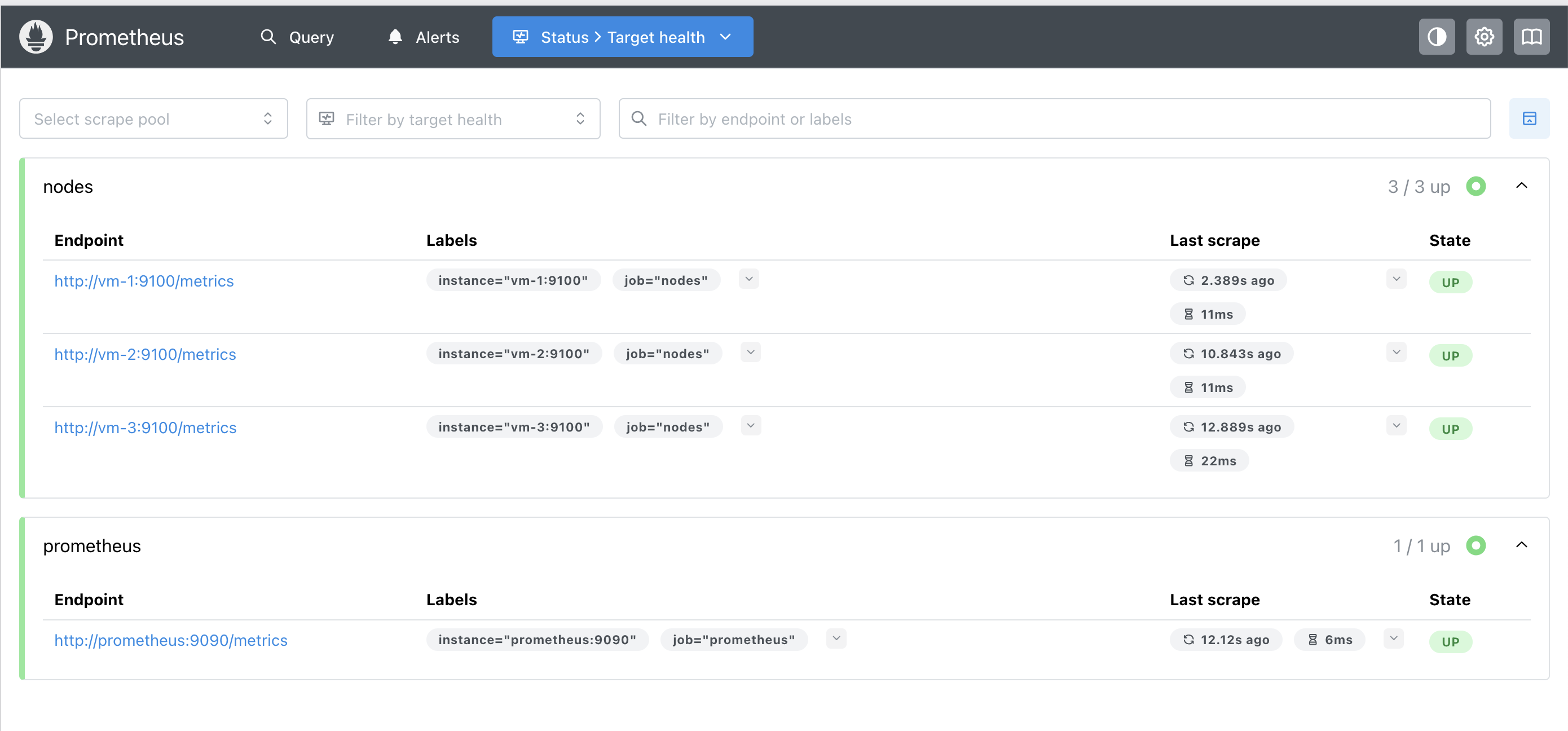Click the job="prometheus" label badge
Image resolution: width=1568 pixels, height=731 pixels.
(x=734, y=639)
